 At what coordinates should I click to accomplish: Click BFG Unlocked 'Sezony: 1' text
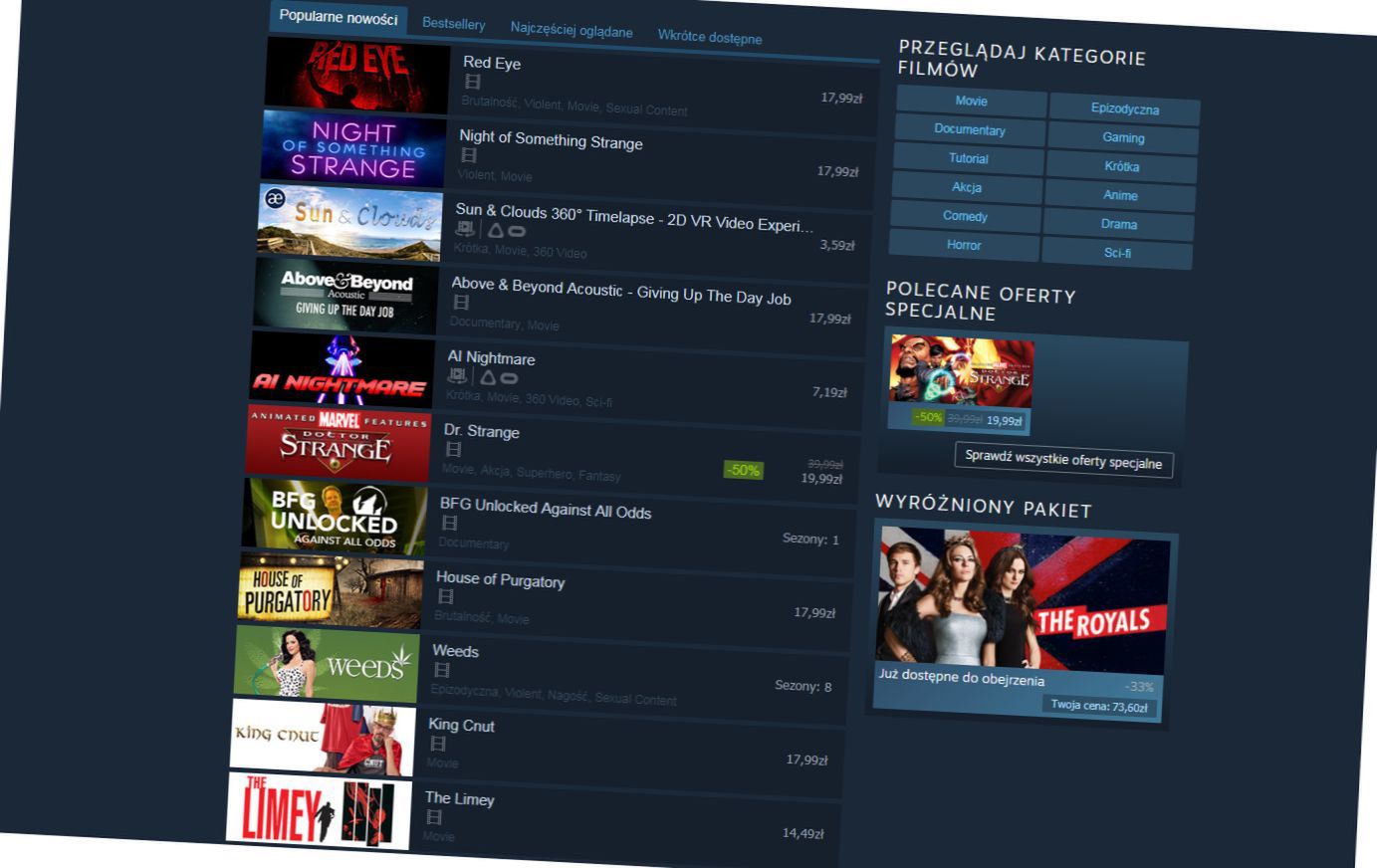pyautogui.click(x=810, y=539)
